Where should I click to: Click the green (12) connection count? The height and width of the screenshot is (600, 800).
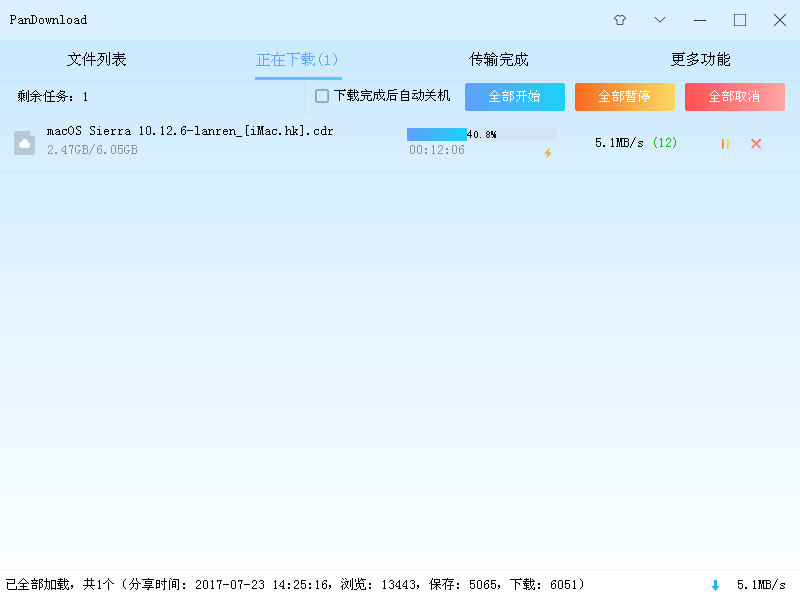(x=665, y=143)
